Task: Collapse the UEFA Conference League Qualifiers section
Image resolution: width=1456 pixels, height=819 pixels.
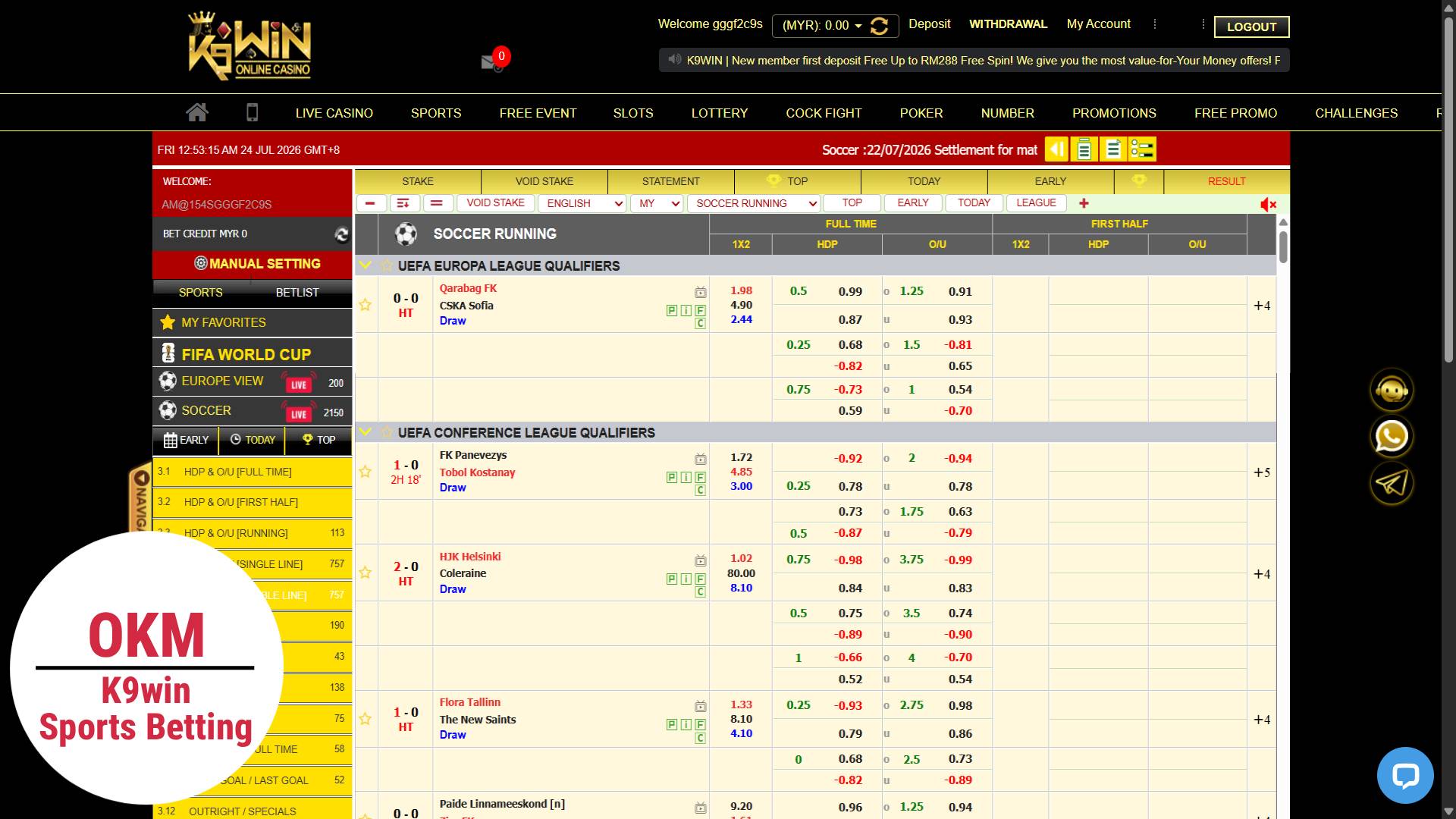Action: coord(366,432)
